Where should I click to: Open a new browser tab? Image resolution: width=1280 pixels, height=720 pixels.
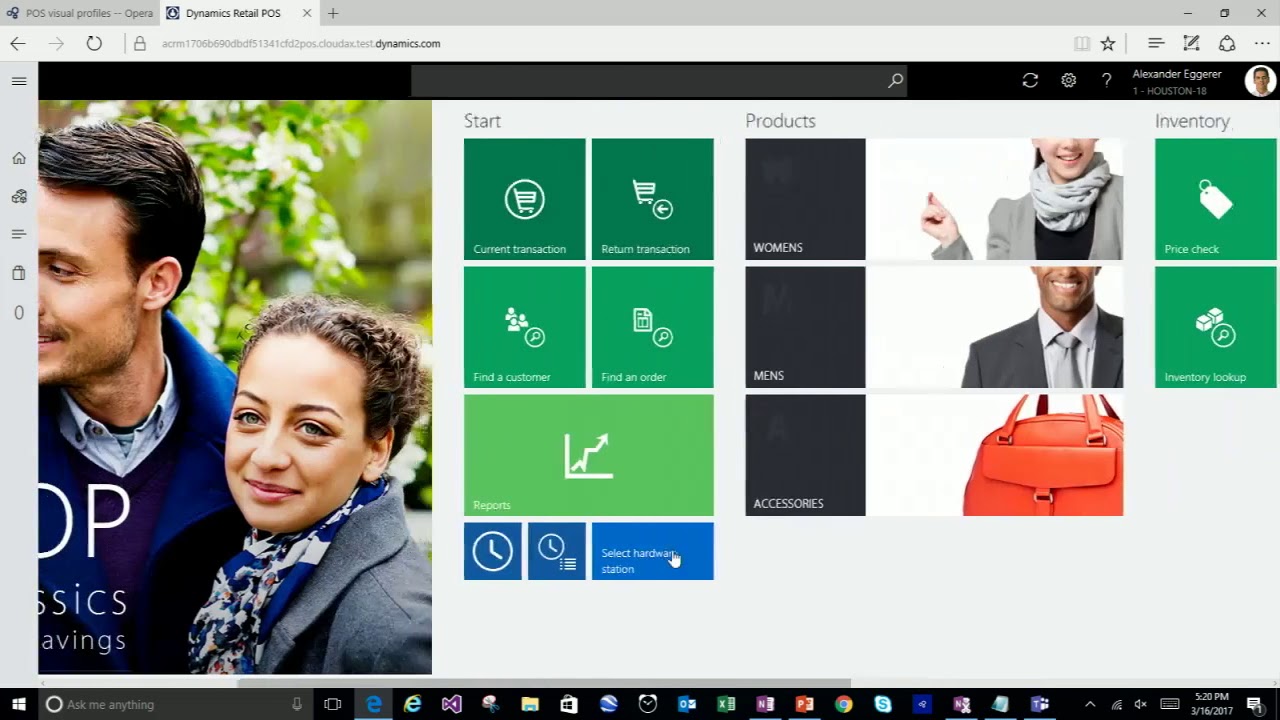(333, 13)
